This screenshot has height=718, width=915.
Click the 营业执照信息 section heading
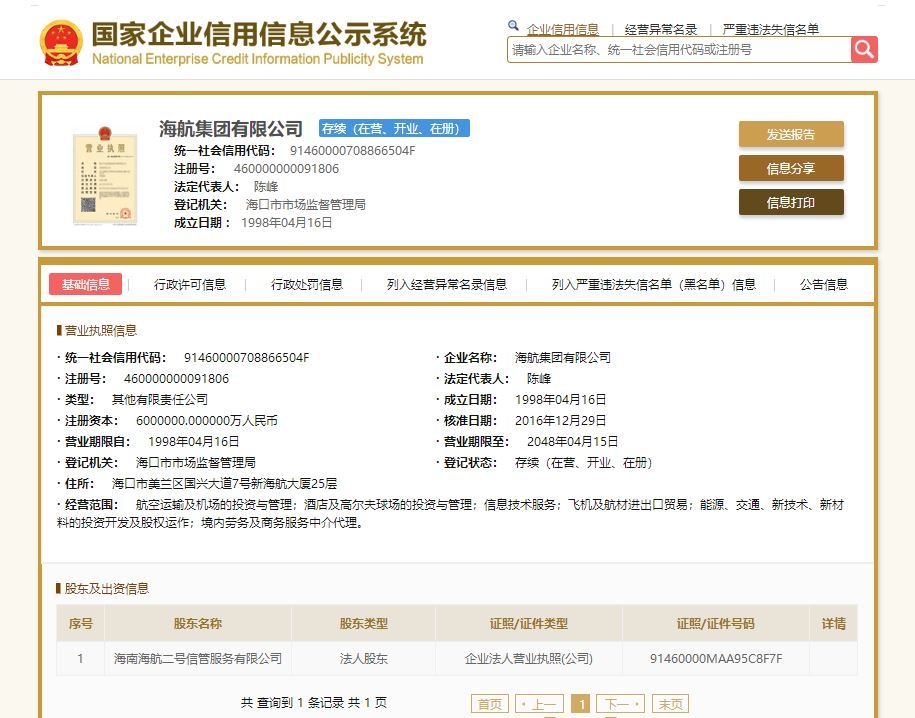coord(100,330)
